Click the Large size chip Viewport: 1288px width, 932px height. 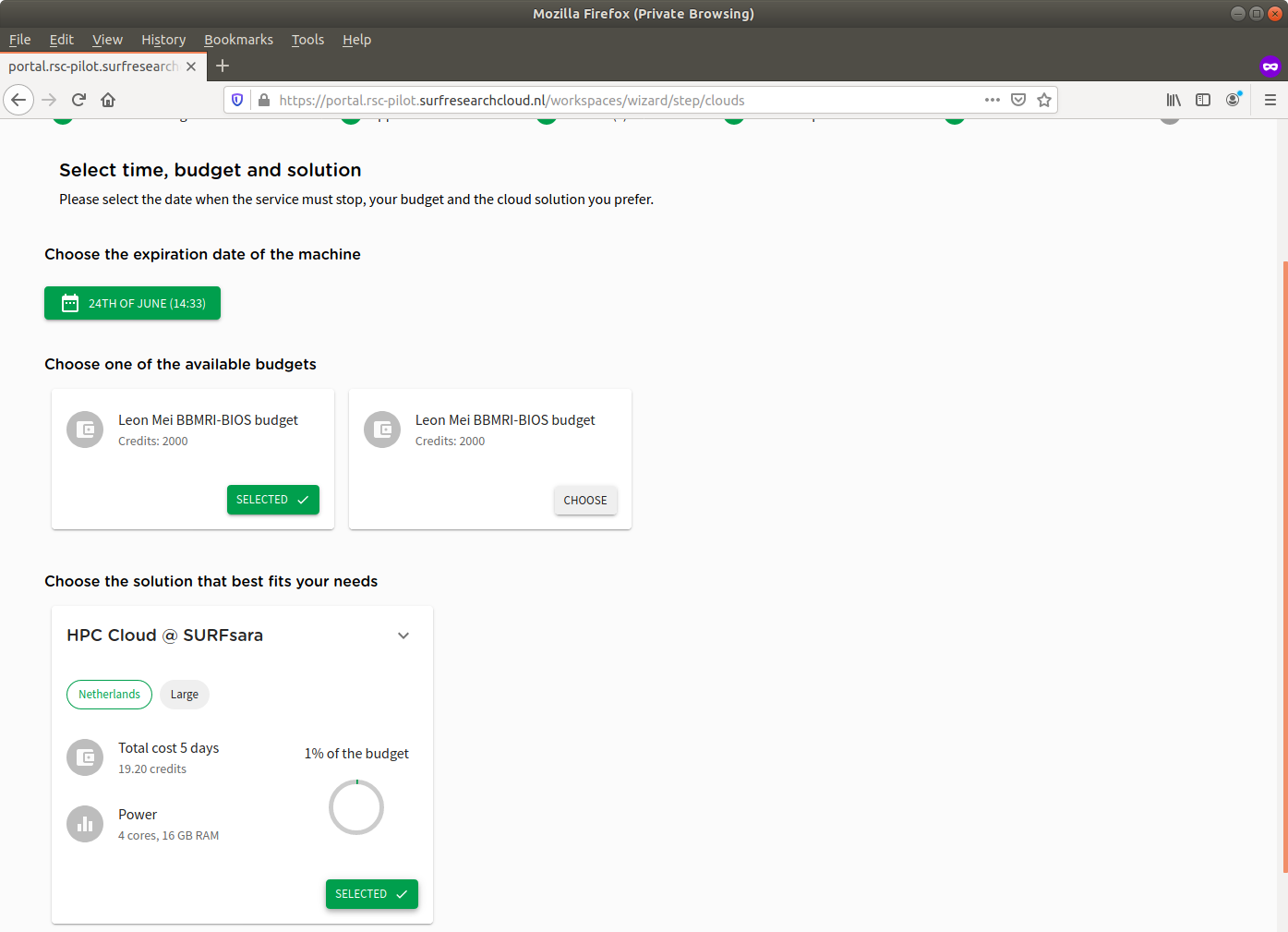185,695
